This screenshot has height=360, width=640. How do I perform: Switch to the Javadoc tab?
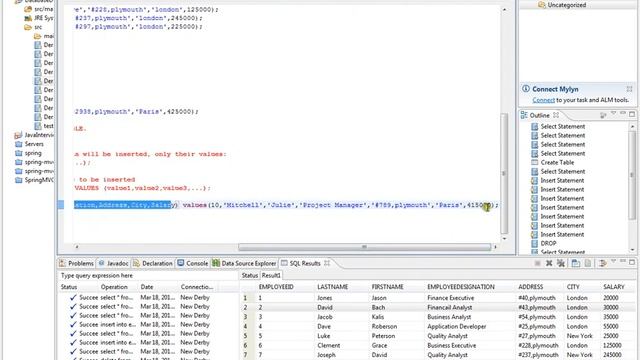coord(113,263)
